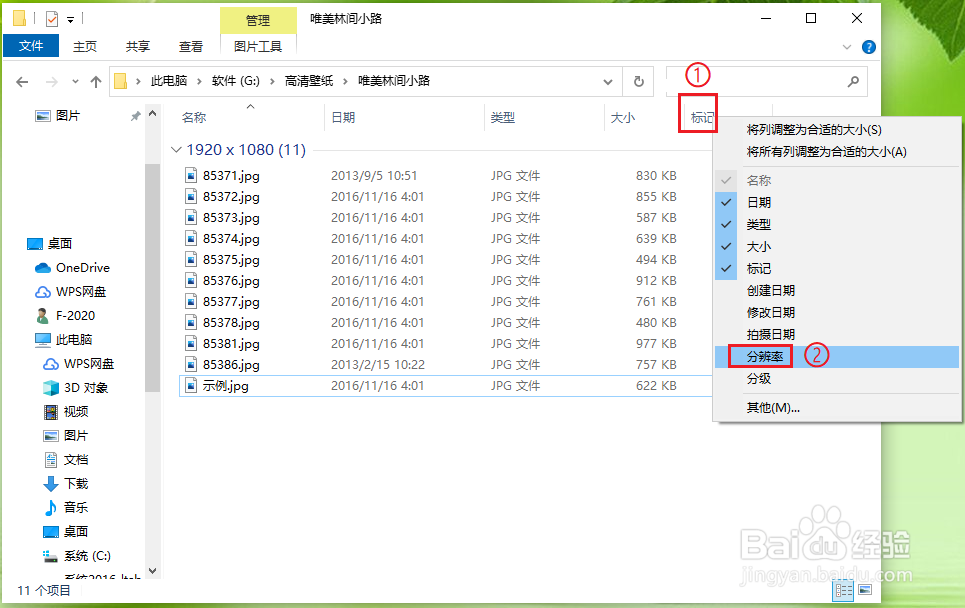
Task: Click sidebar scrollbar up arrow
Action: point(153,114)
